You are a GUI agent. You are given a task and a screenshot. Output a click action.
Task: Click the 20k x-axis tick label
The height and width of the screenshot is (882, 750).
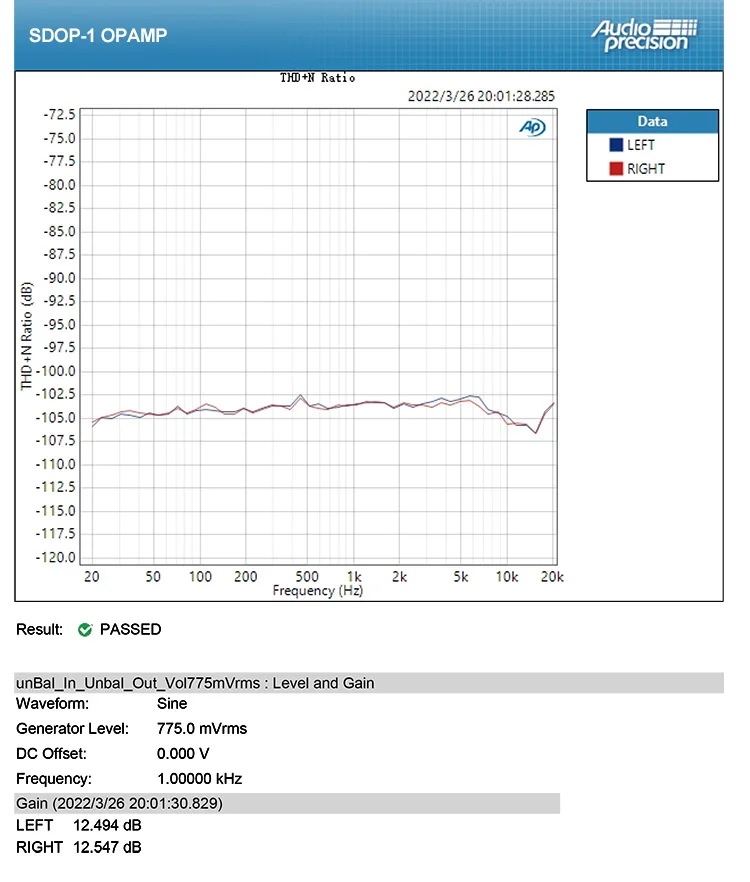click(x=552, y=577)
